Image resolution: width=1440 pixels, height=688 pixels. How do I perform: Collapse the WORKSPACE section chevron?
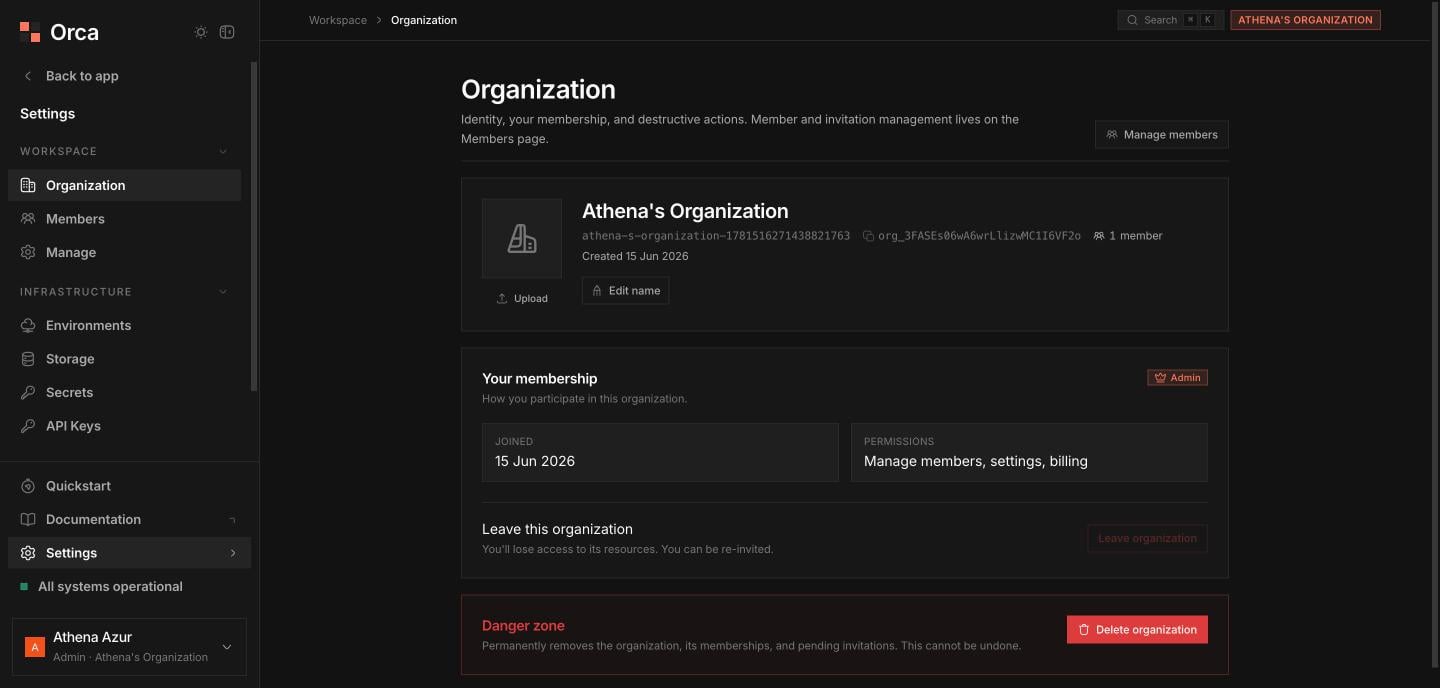(223, 152)
